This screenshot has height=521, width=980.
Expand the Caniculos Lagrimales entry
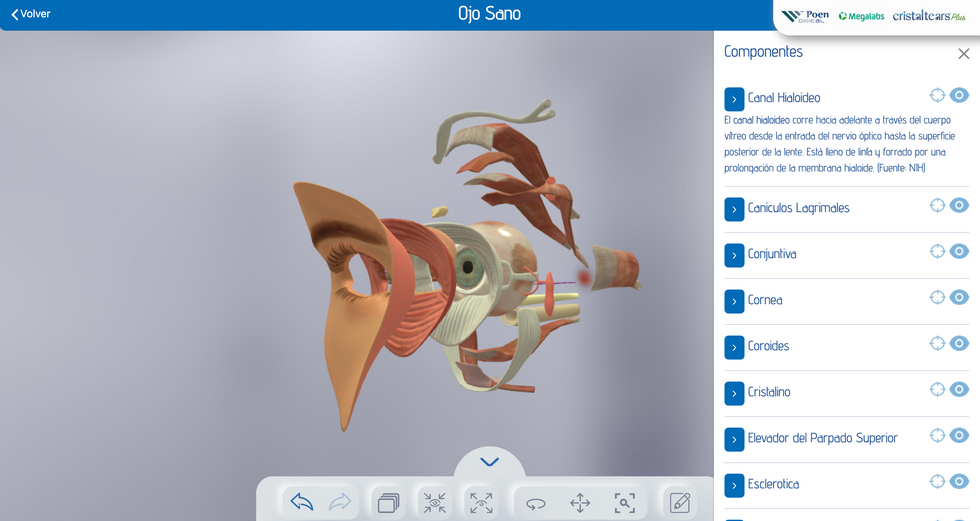pos(734,209)
